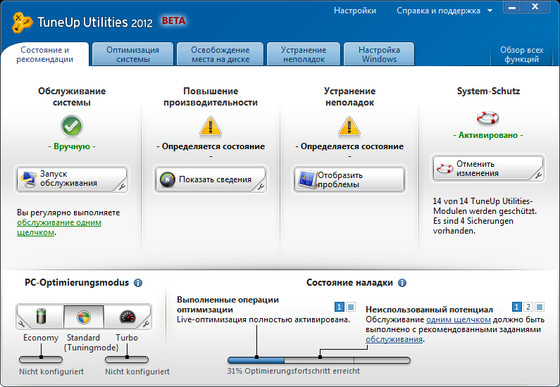Open the обслуживания link below potential text
Image resolution: width=560 pixels, height=387 pixels.
[x=394, y=339]
